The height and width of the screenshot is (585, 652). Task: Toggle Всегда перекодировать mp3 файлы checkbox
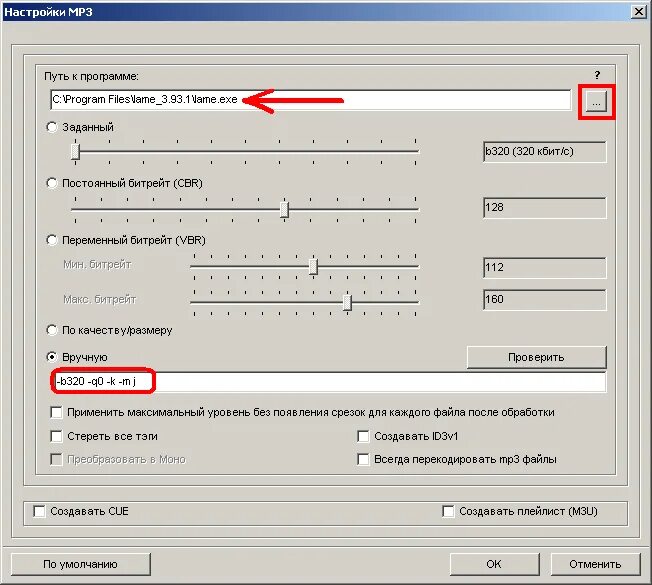[363, 459]
